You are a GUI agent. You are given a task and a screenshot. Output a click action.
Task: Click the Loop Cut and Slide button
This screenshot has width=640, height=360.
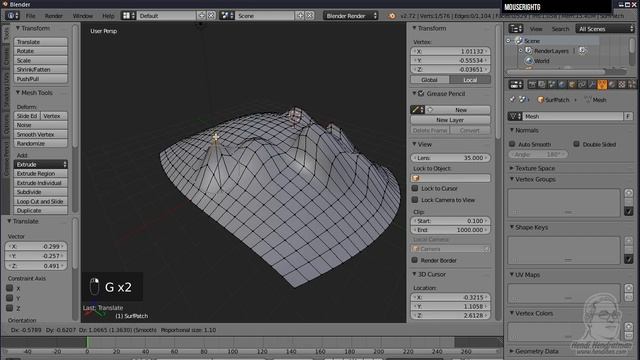(41, 201)
